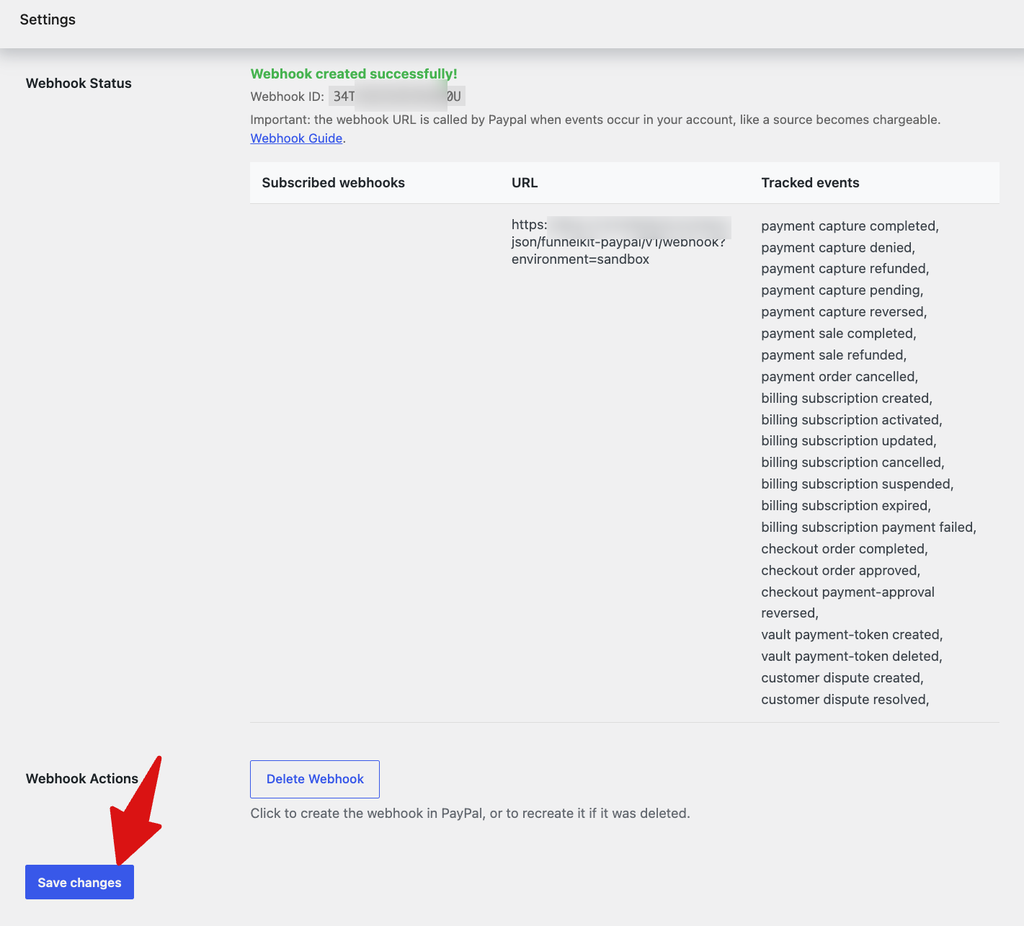Select 'customer dispute resolved' event text

click(x=845, y=699)
